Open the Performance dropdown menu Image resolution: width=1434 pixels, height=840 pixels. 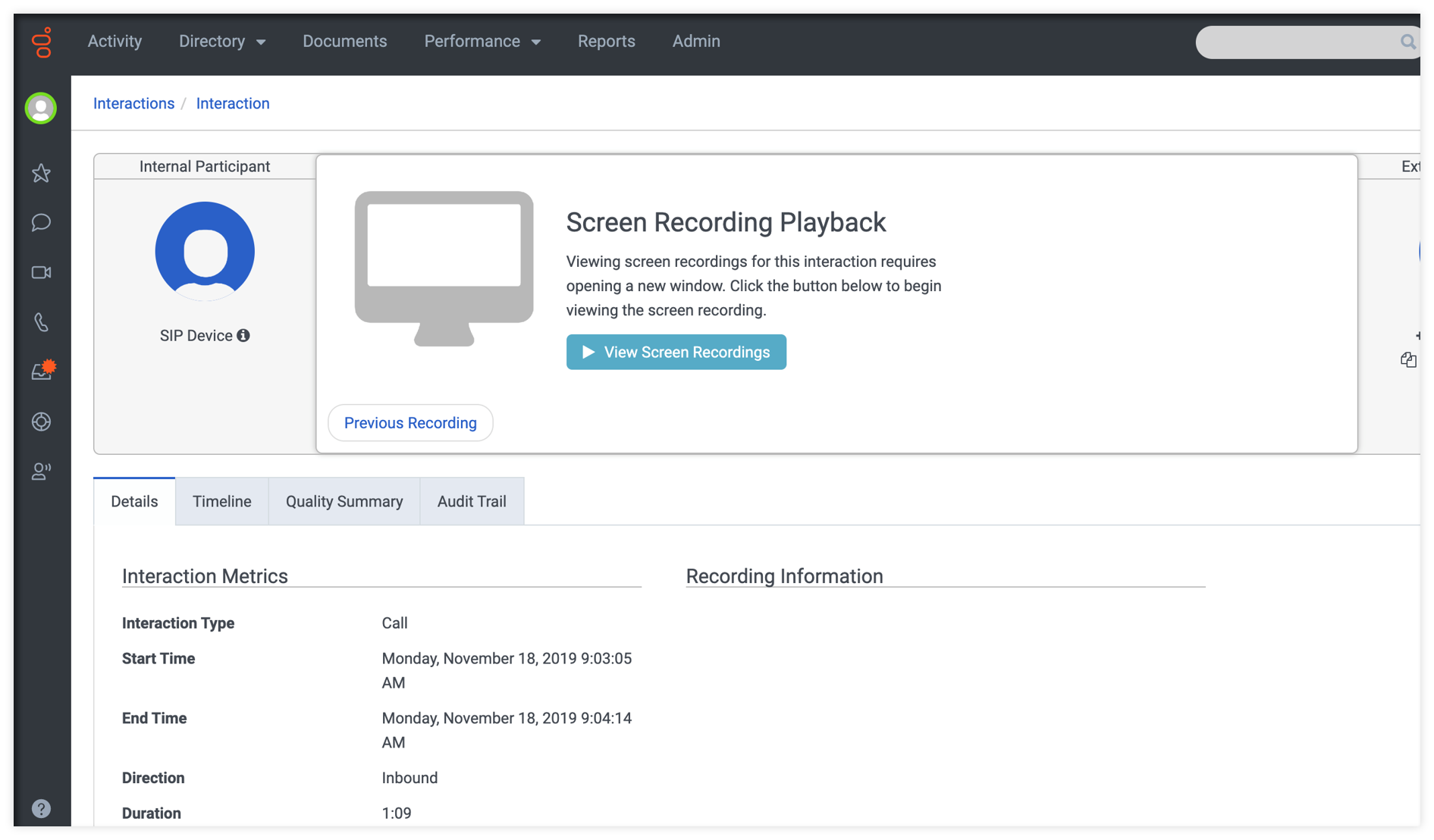pos(482,42)
